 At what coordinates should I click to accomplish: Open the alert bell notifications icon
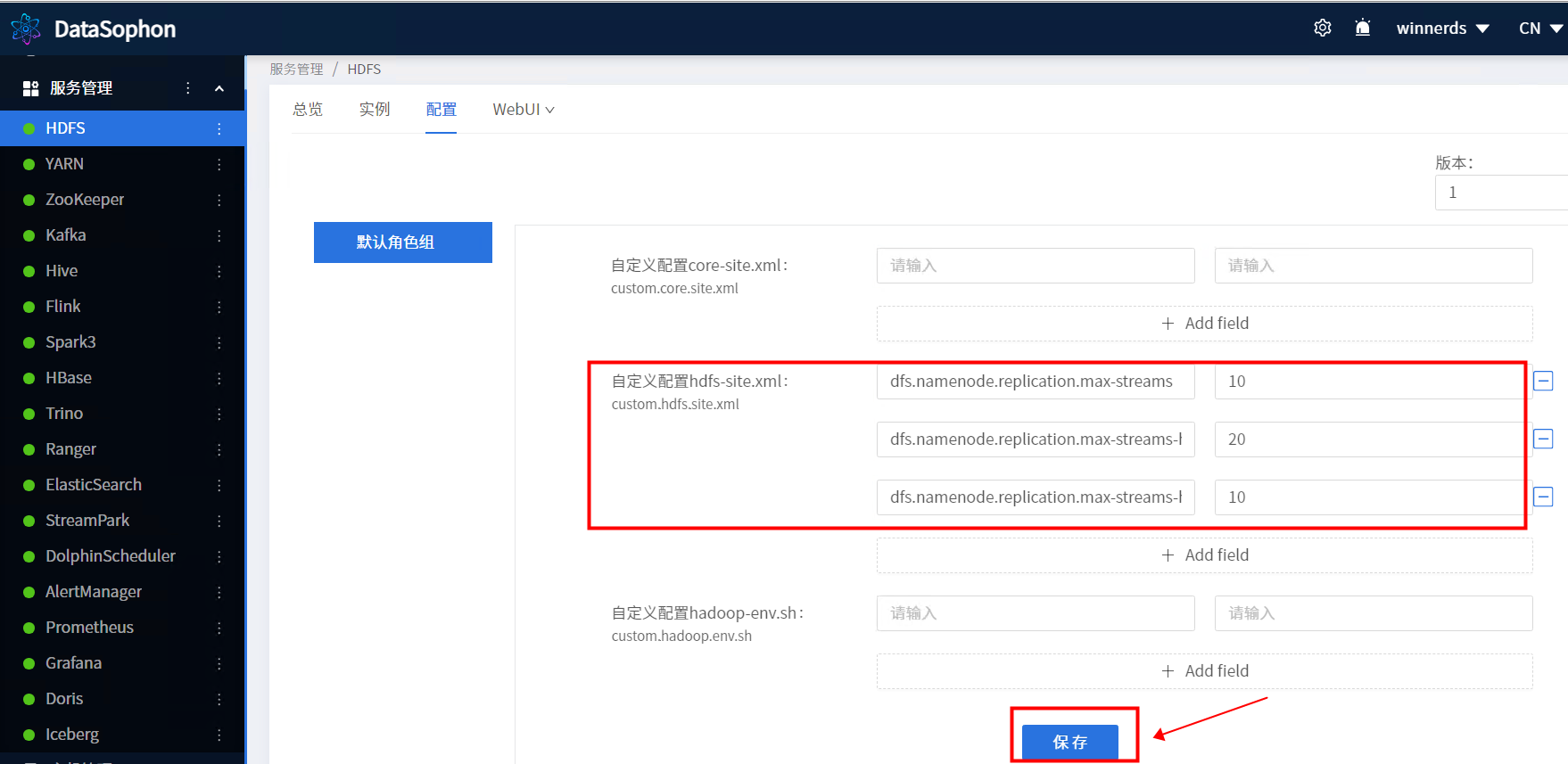coord(1363,28)
